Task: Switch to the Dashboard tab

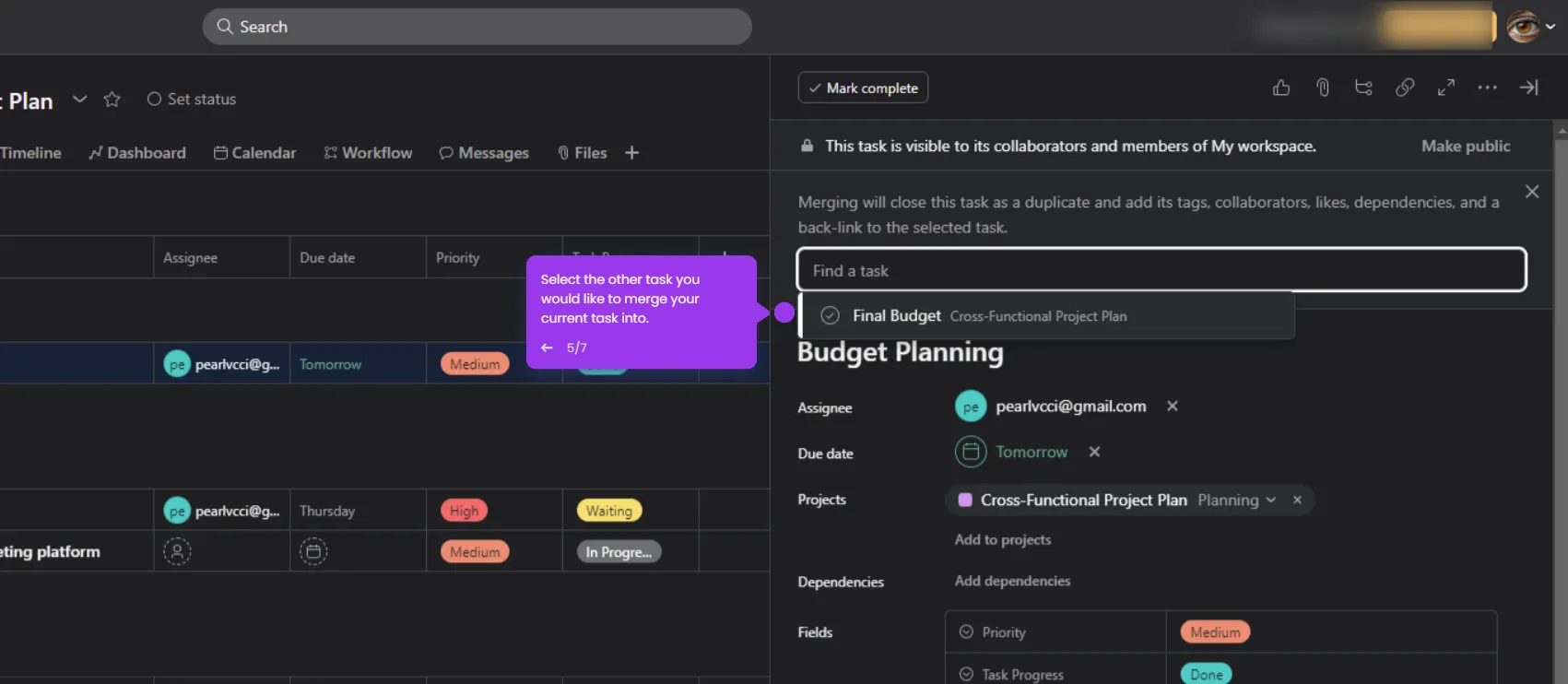Action: (x=137, y=153)
